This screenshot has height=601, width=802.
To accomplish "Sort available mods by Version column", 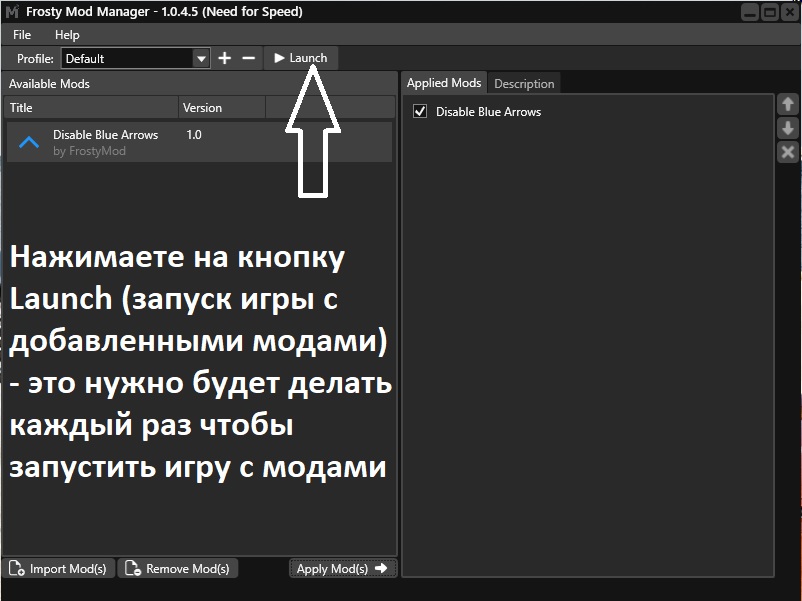I will (221, 107).
